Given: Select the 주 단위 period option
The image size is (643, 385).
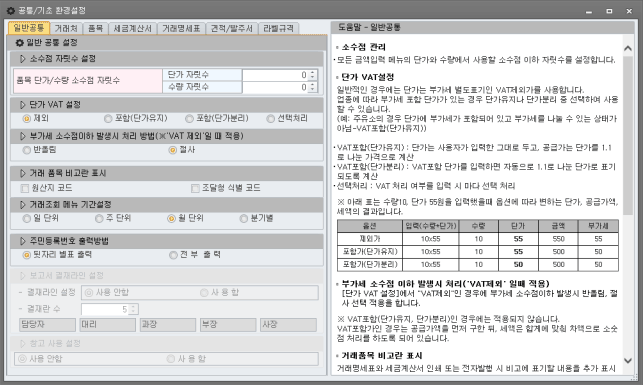Looking at the screenshot, I should pyautogui.click(x=99, y=219).
